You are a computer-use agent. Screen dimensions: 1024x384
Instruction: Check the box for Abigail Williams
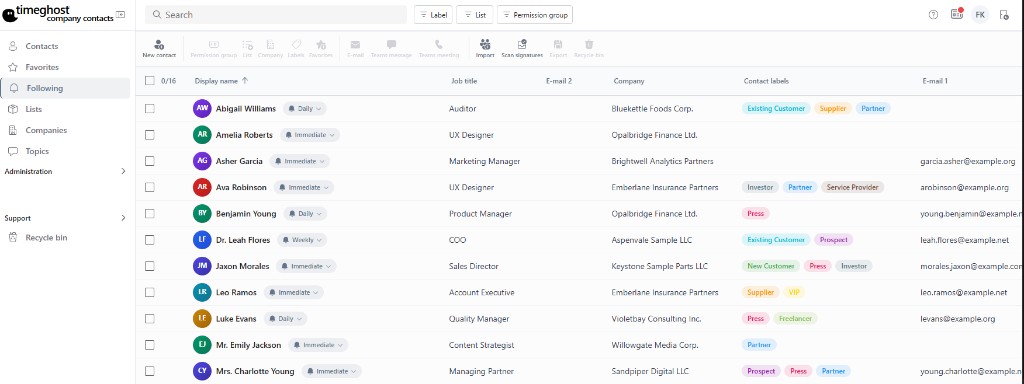tap(150, 108)
